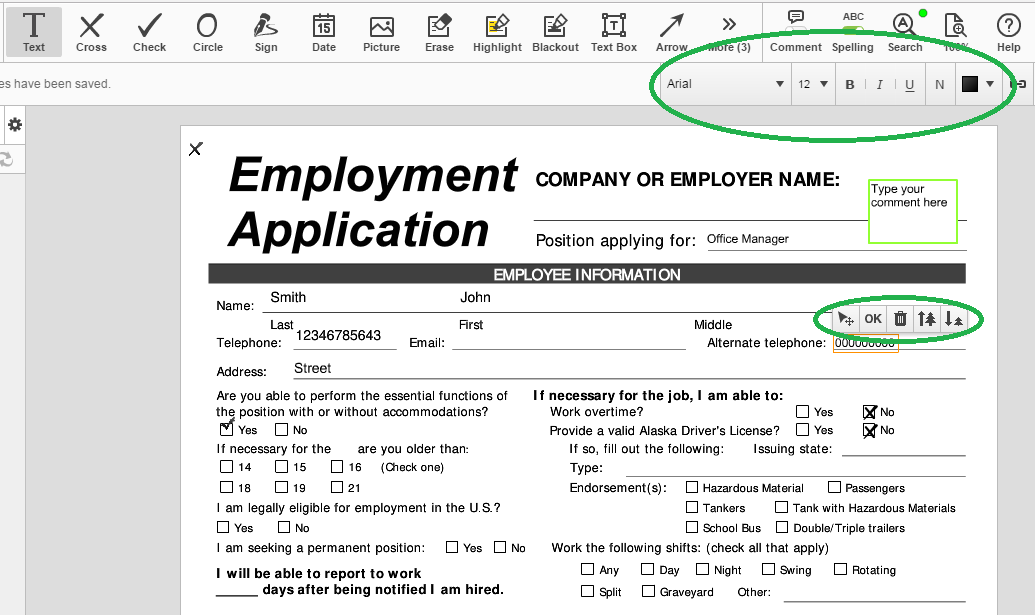Expand the text color dropdown arrow
1035x615 pixels.
[989, 84]
